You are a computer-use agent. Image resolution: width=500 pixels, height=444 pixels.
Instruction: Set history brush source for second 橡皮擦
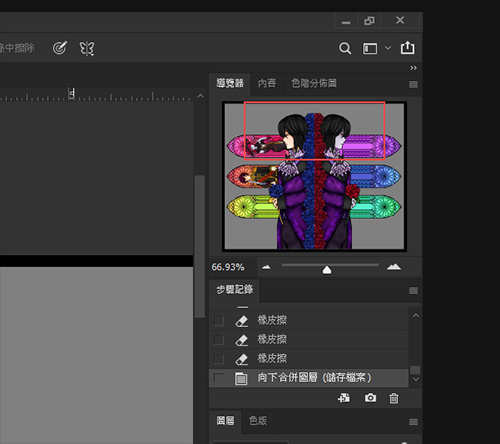tap(218, 340)
